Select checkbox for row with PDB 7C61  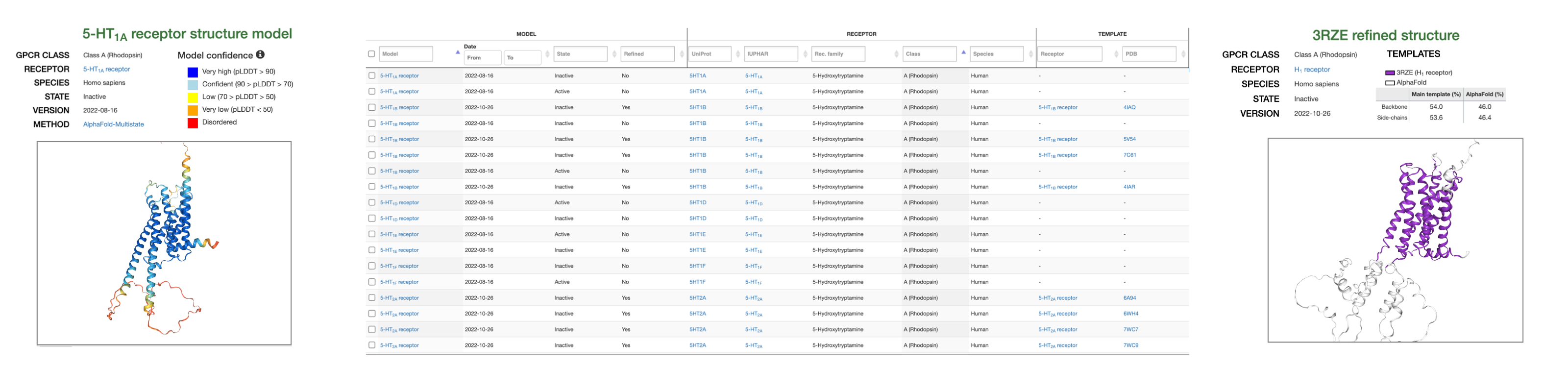(371, 155)
